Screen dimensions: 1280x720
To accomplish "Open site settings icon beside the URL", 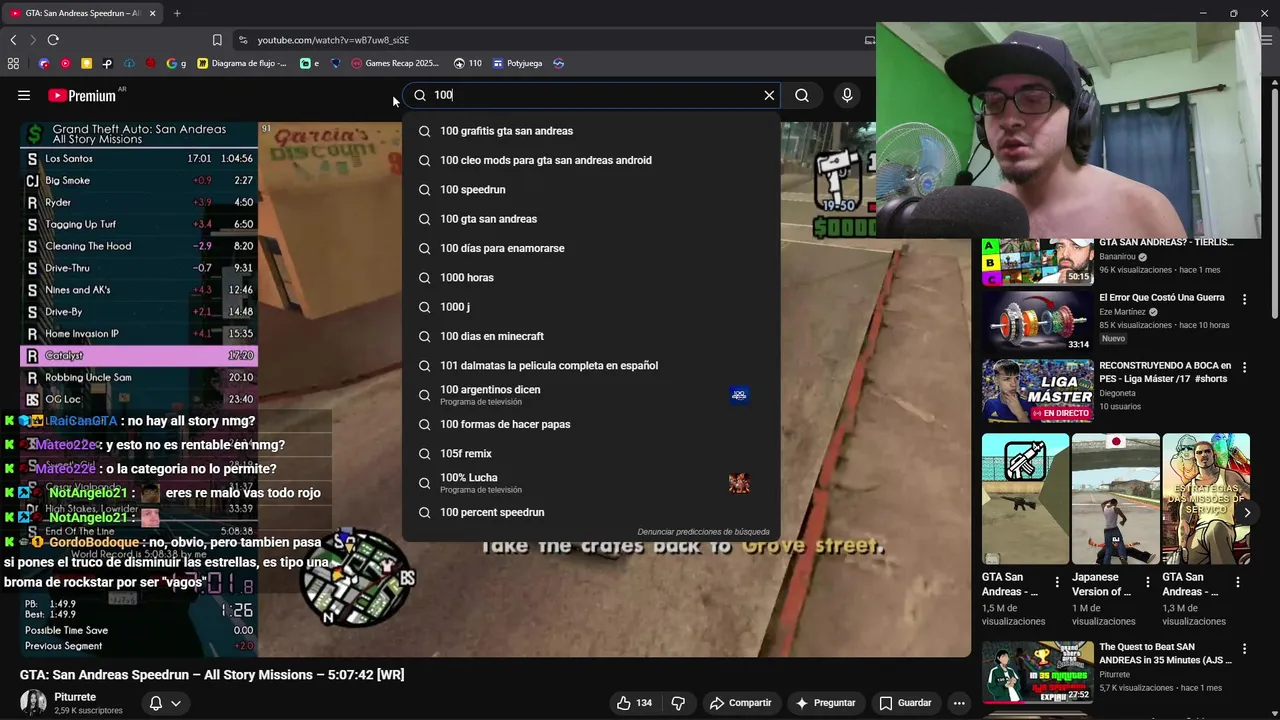I will [x=242, y=40].
